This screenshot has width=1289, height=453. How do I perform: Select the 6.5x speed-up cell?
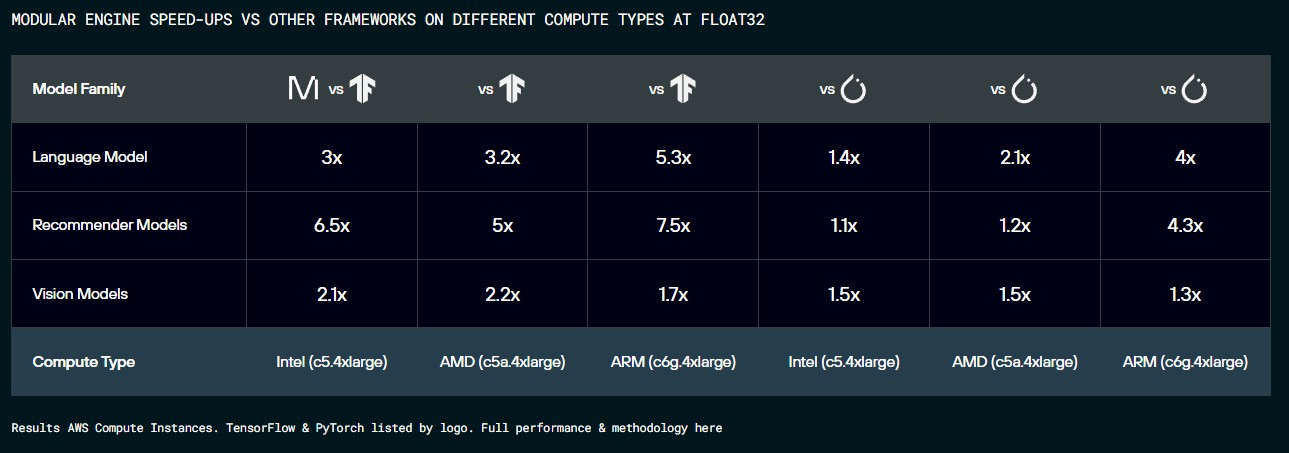pyautogui.click(x=331, y=225)
